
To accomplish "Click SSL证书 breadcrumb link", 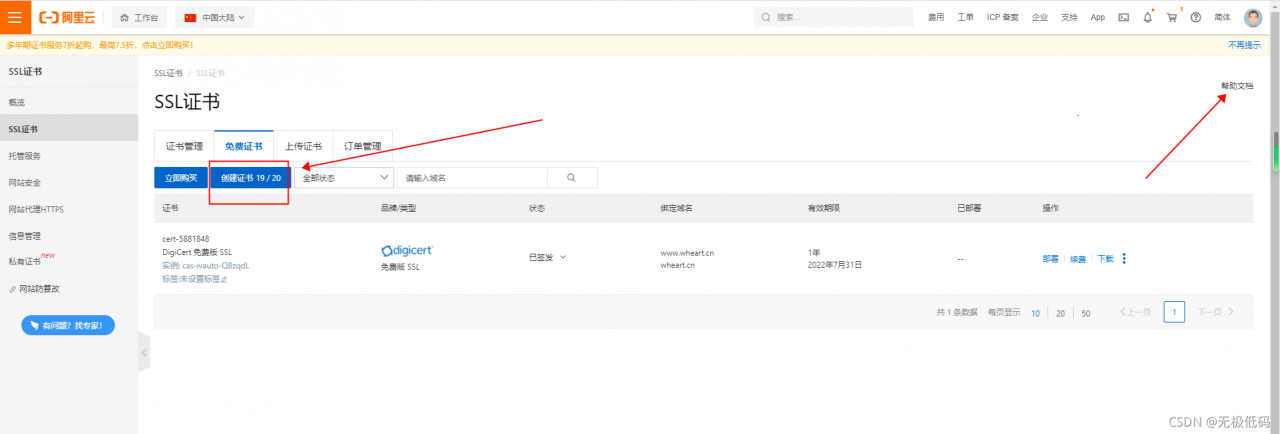I will pyautogui.click(x=168, y=73).
